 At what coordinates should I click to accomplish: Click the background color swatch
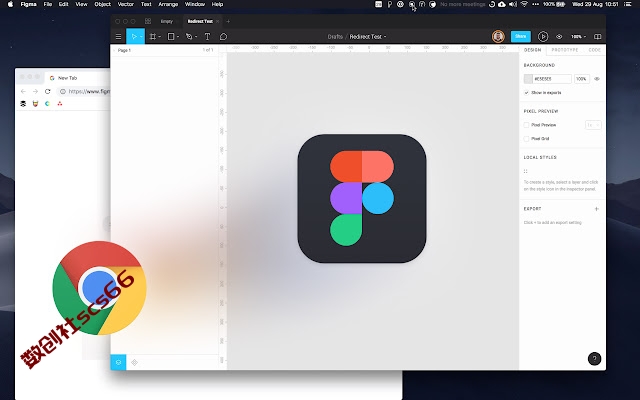[x=529, y=79]
